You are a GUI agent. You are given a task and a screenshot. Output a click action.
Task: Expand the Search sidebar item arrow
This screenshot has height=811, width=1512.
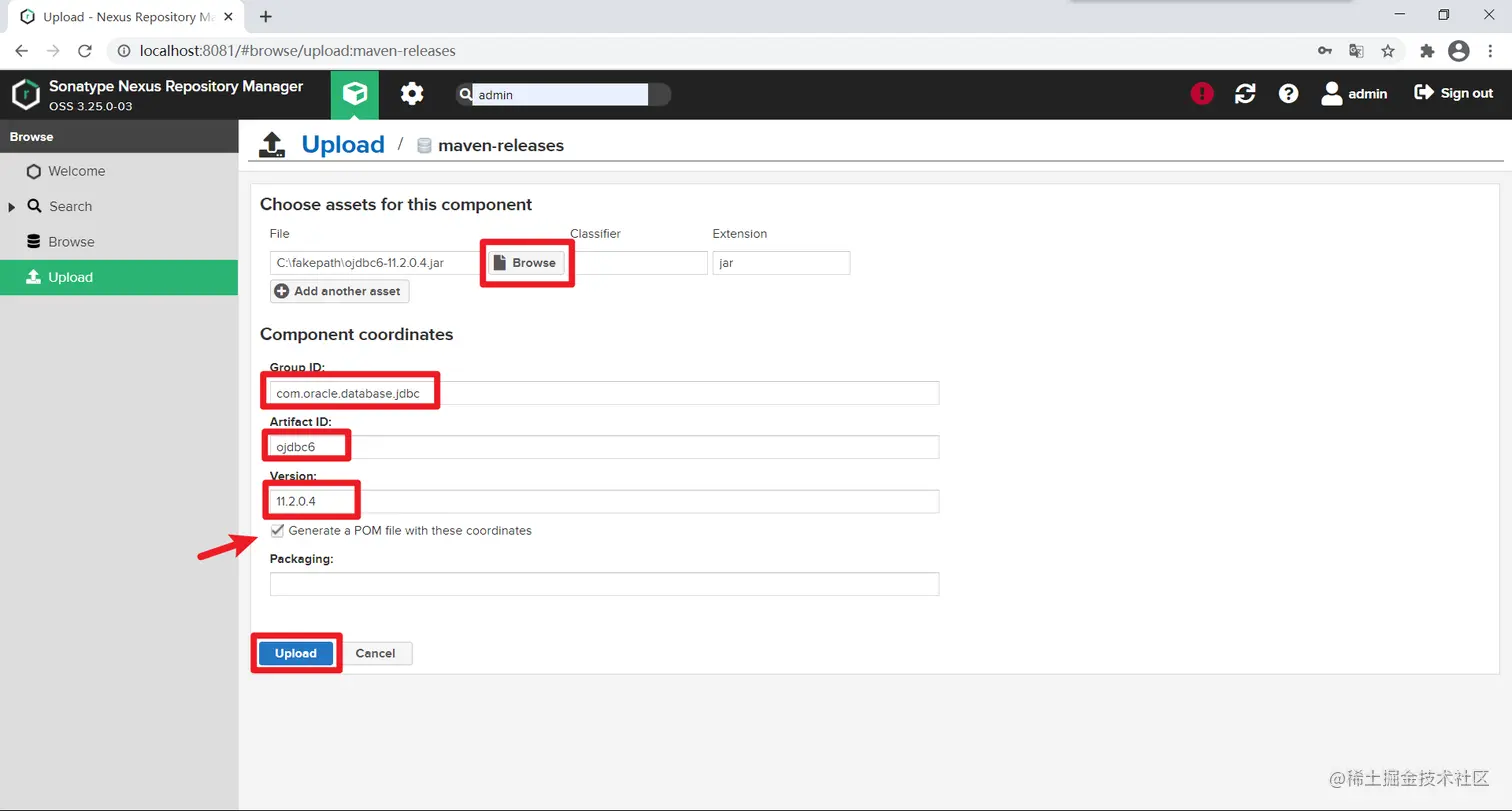coord(12,207)
